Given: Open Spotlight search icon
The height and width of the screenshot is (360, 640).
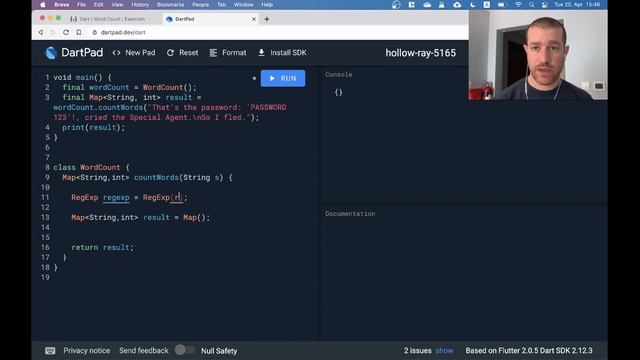Looking at the screenshot, I should (x=531, y=4).
